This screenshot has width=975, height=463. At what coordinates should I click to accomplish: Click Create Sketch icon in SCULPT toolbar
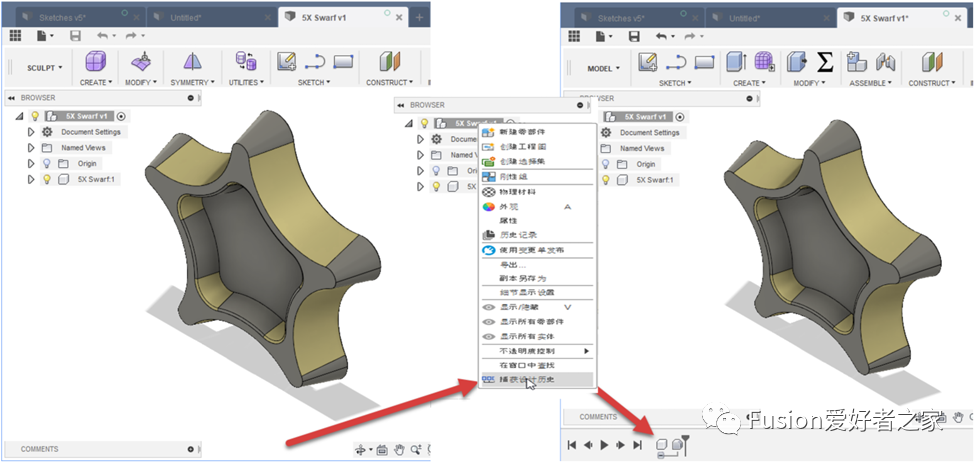point(287,62)
